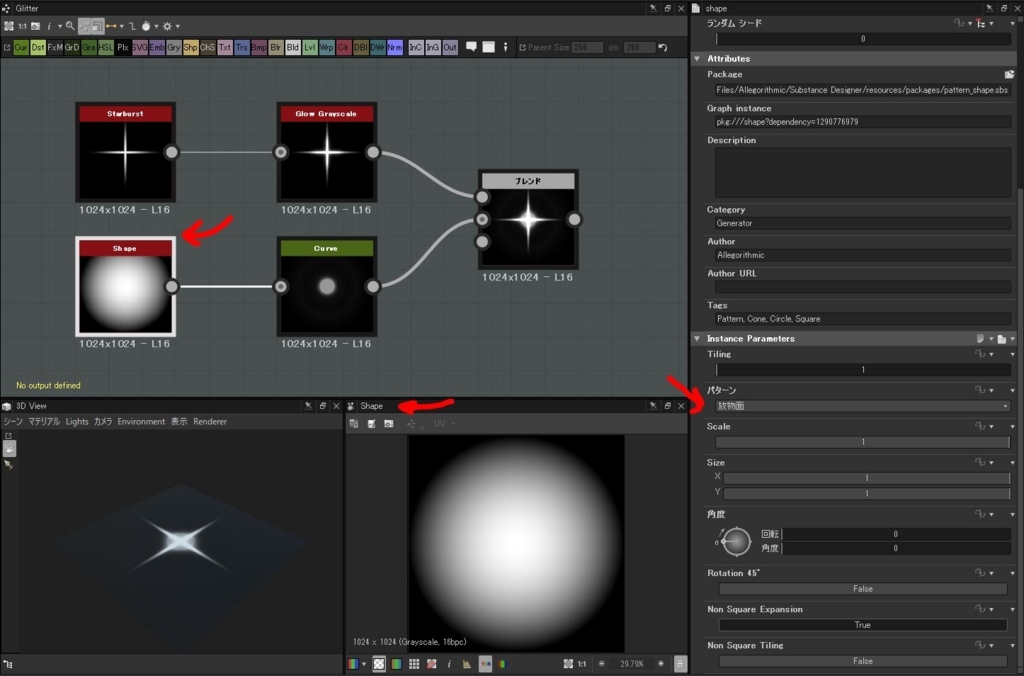Viewport: 1024px width, 676px height.
Task: Toggle link between Parent Size values
Action: (x=613, y=48)
